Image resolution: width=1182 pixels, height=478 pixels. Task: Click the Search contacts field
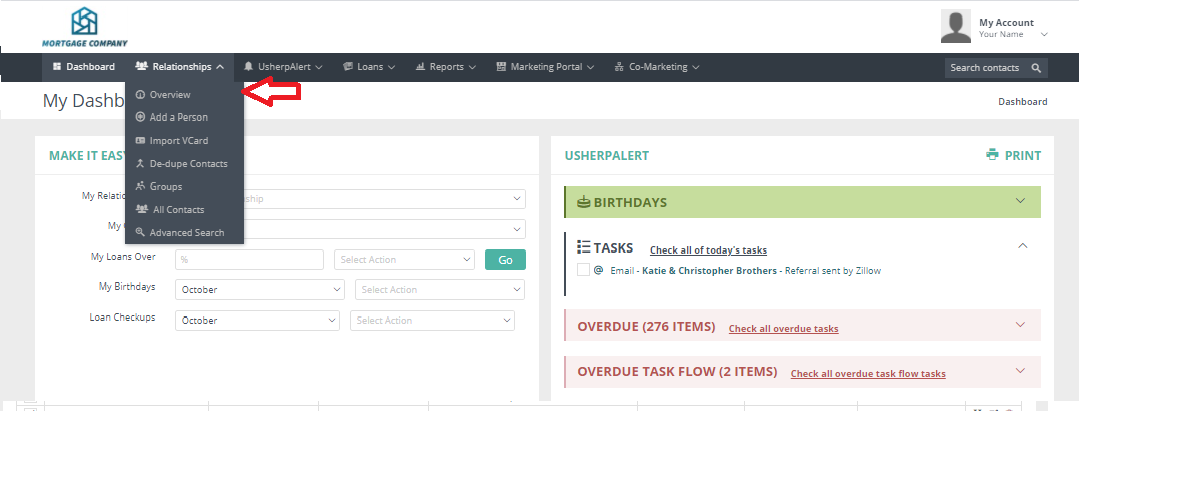coord(985,68)
